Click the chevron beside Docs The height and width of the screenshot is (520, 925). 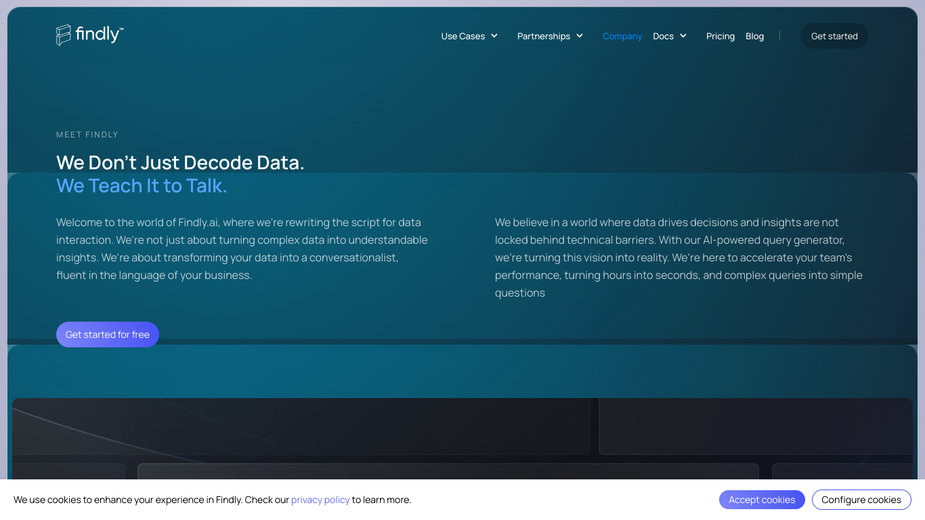pyautogui.click(x=683, y=36)
